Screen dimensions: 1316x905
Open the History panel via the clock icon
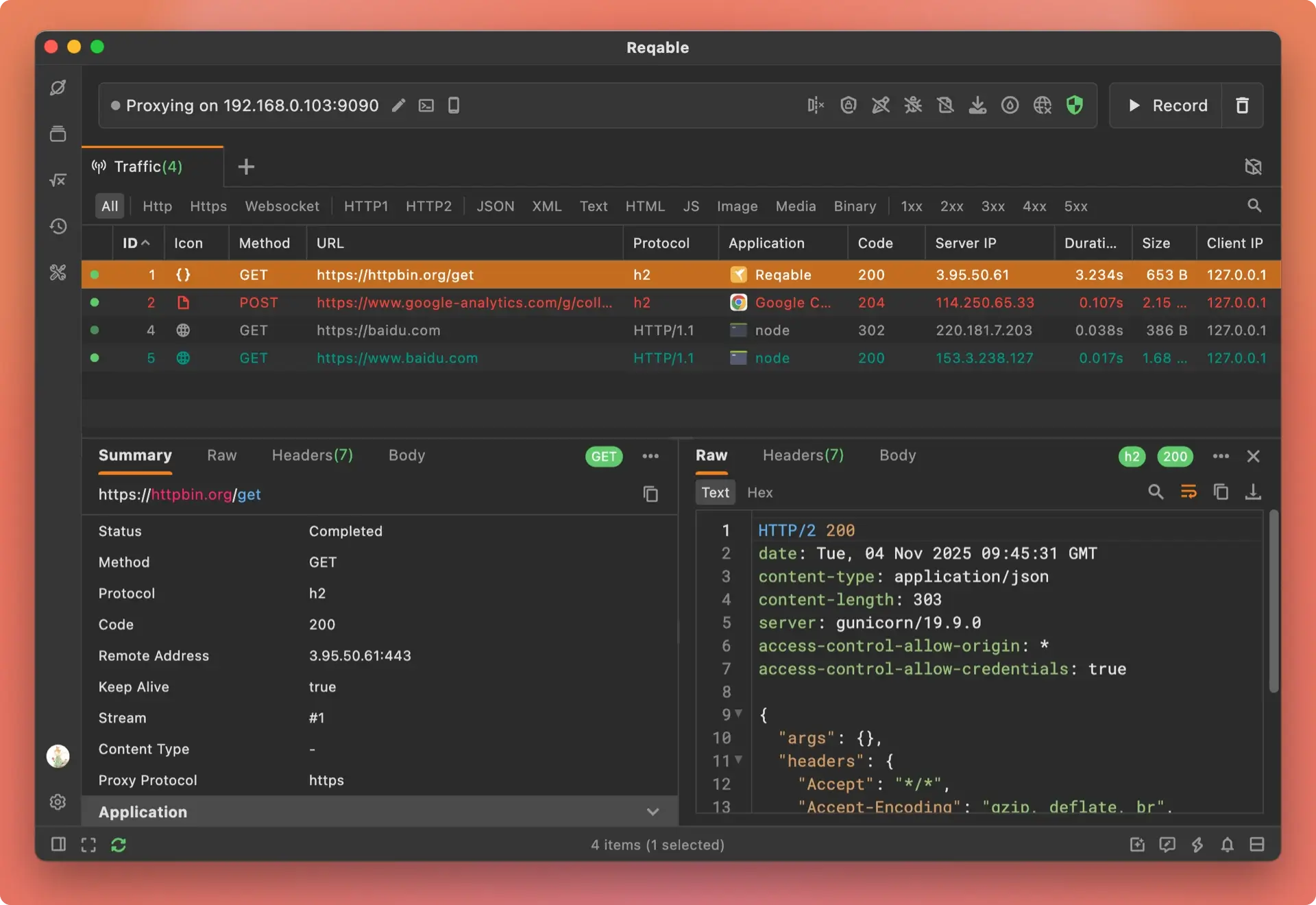(x=58, y=226)
